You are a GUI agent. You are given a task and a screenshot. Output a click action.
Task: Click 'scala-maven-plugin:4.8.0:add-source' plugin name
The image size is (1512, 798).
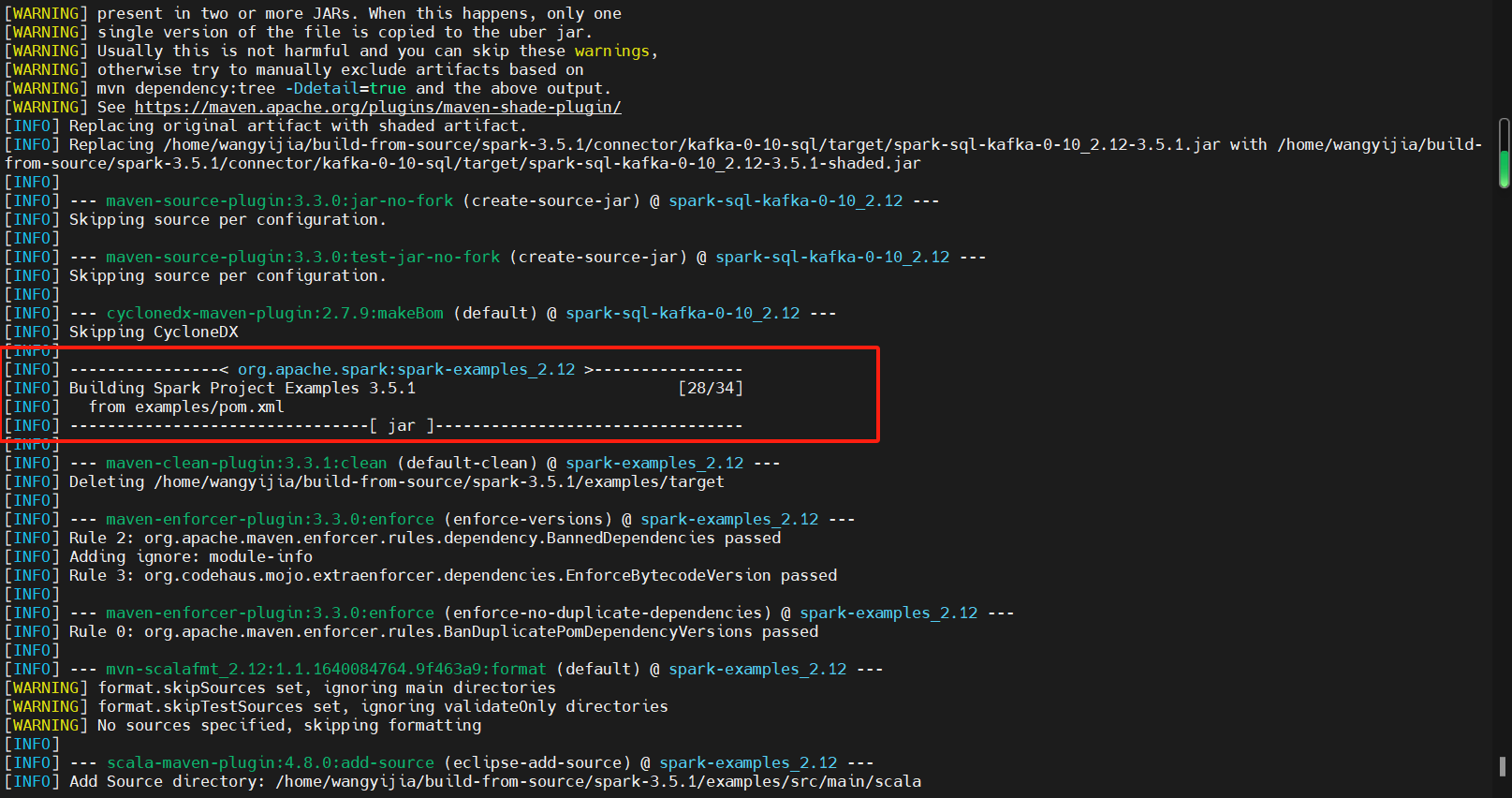[x=271, y=762]
